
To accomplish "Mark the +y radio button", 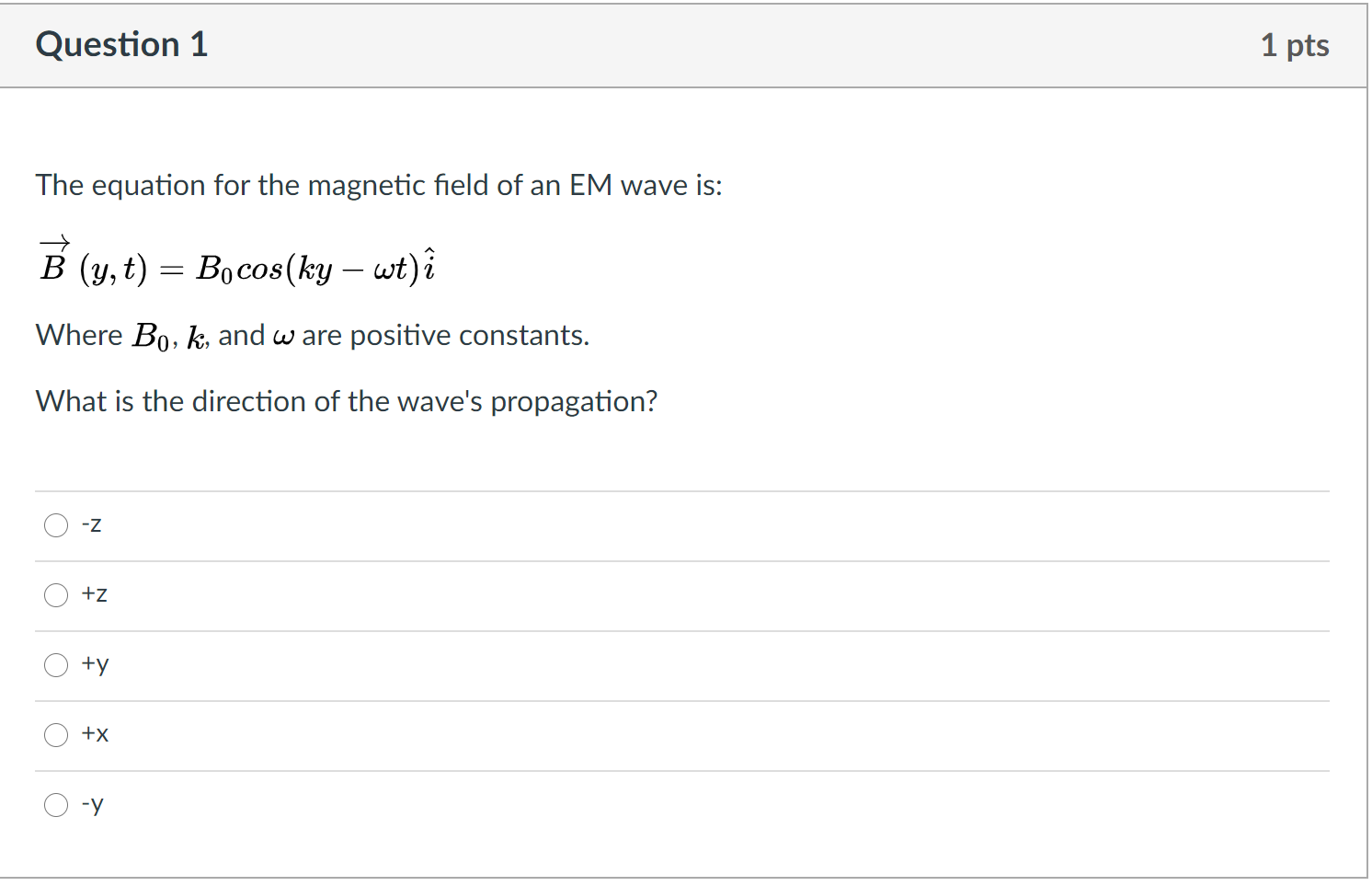I will [x=56, y=665].
